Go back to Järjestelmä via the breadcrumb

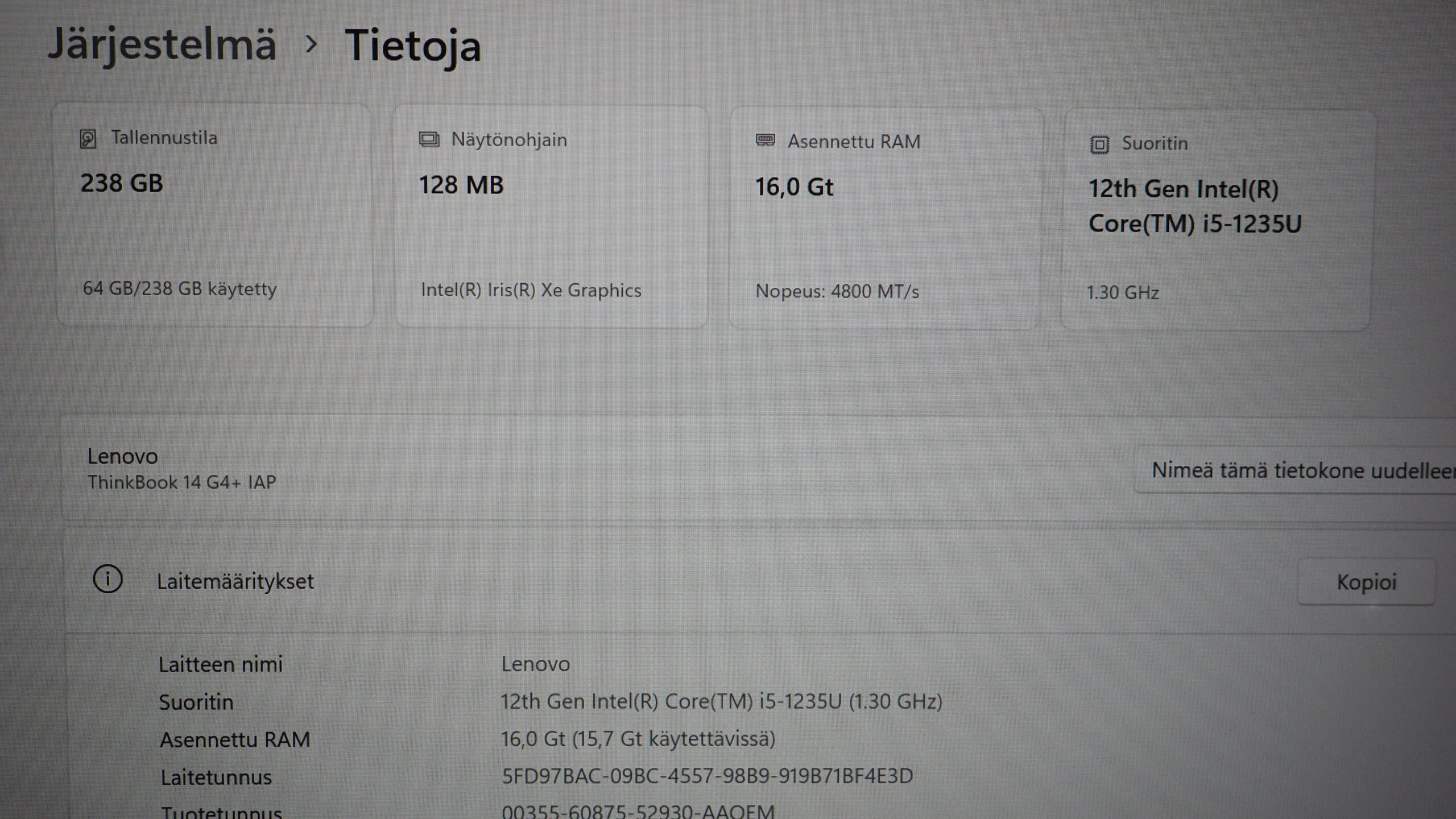click(162, 44)
